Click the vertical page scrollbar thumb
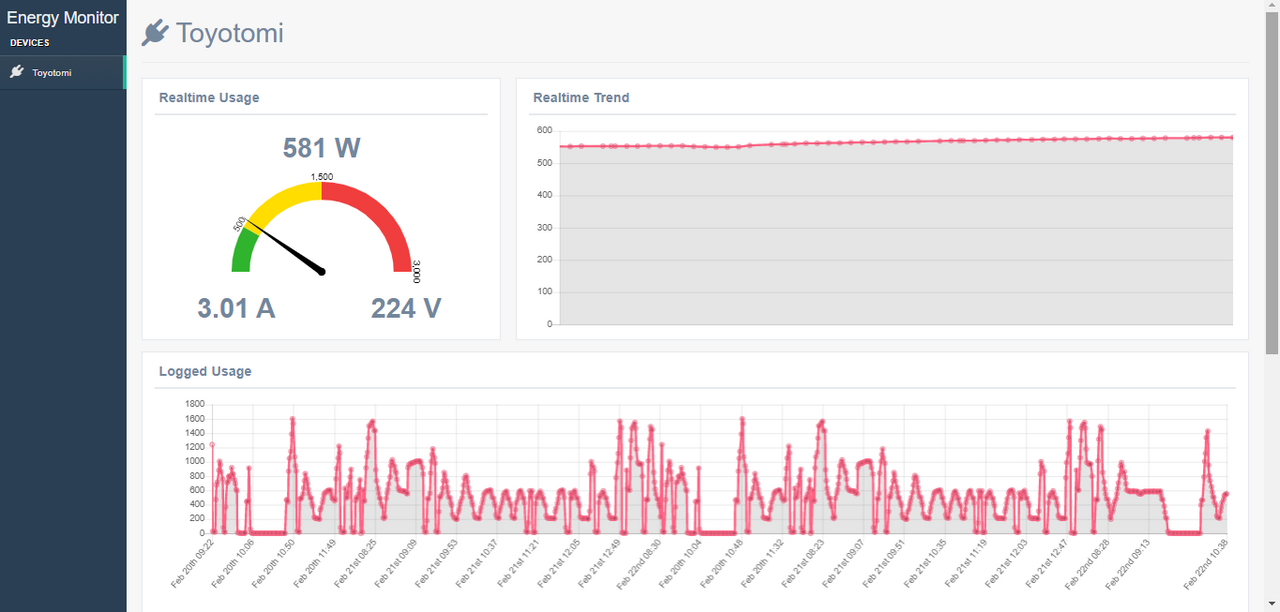Screen dimensions: 1280x612 point(1272,185)
